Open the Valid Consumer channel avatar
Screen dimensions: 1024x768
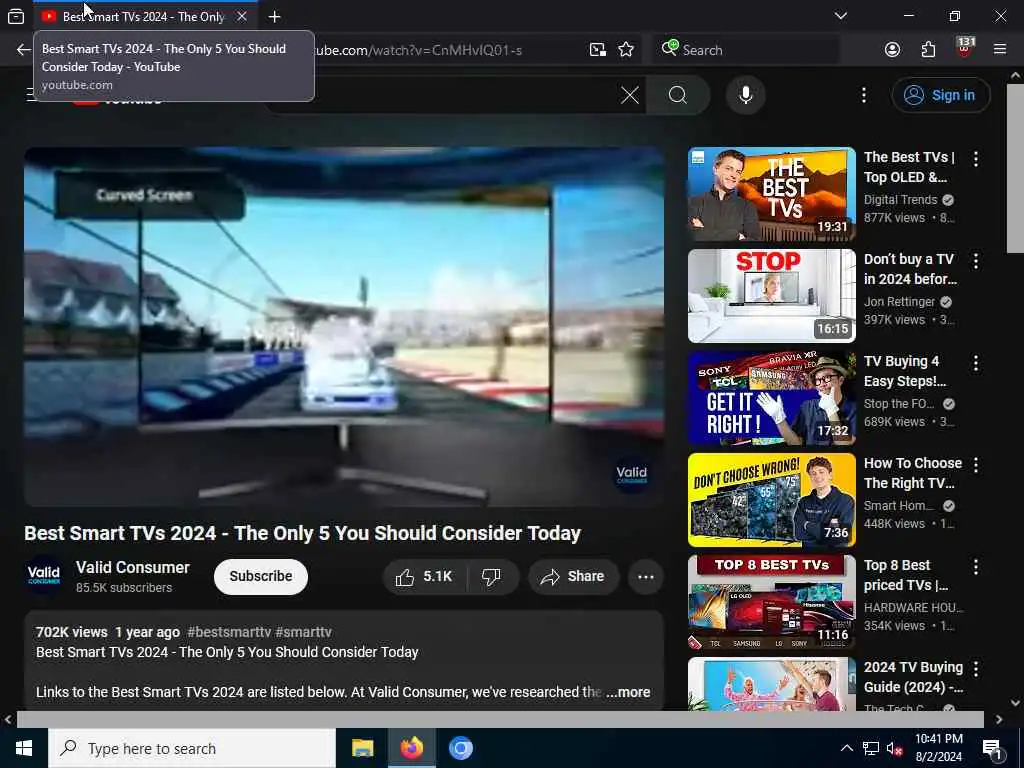coord(44,576)
